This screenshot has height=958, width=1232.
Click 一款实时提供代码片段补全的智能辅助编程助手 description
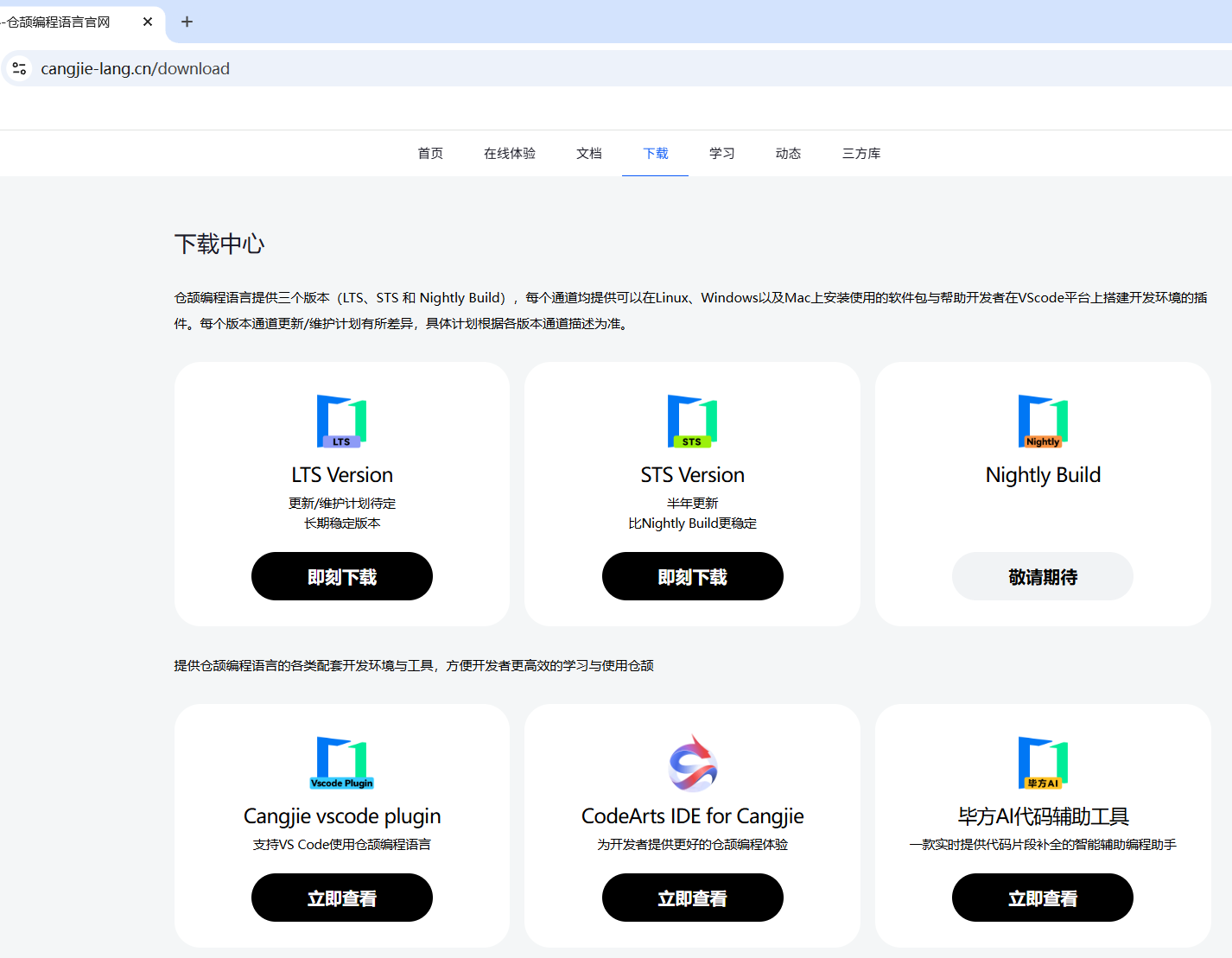(x=1043, y=844)
